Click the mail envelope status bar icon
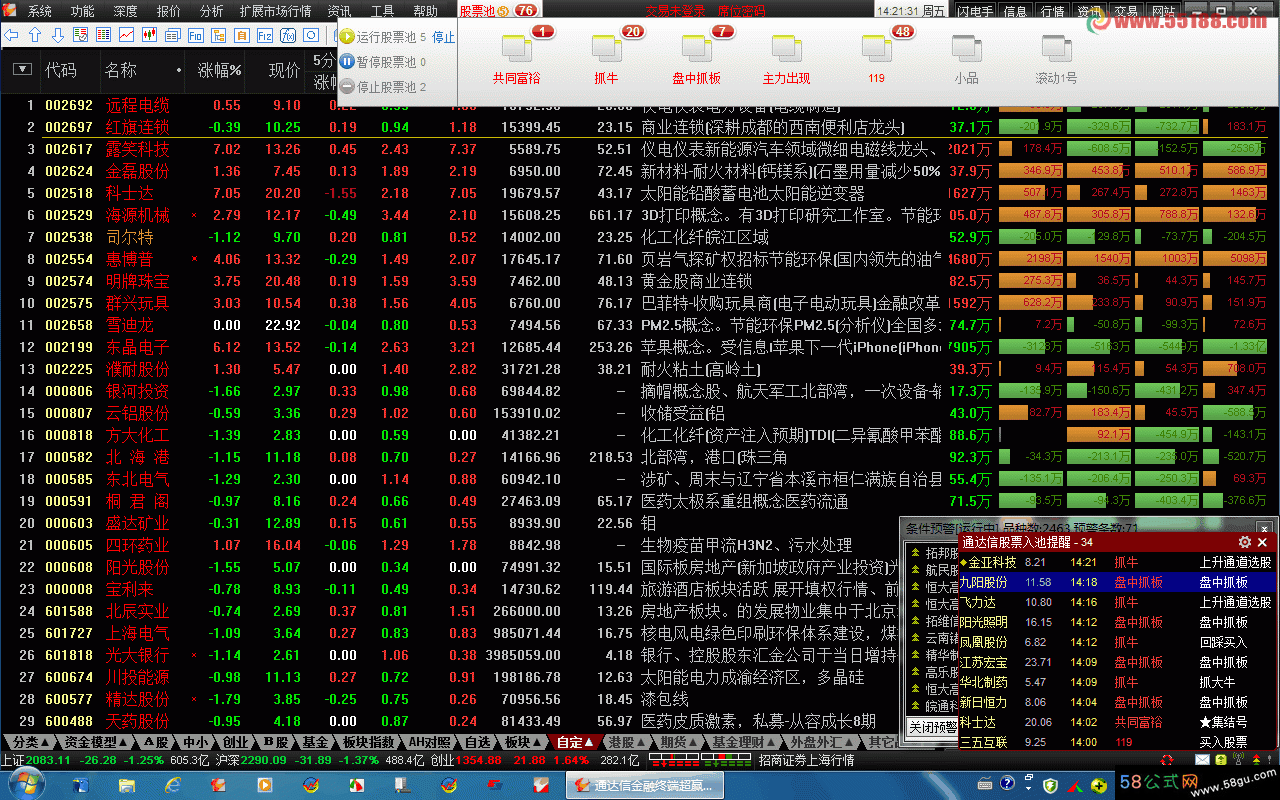This screenshot has width=1280, height=800. click(x=1201, y=761)
